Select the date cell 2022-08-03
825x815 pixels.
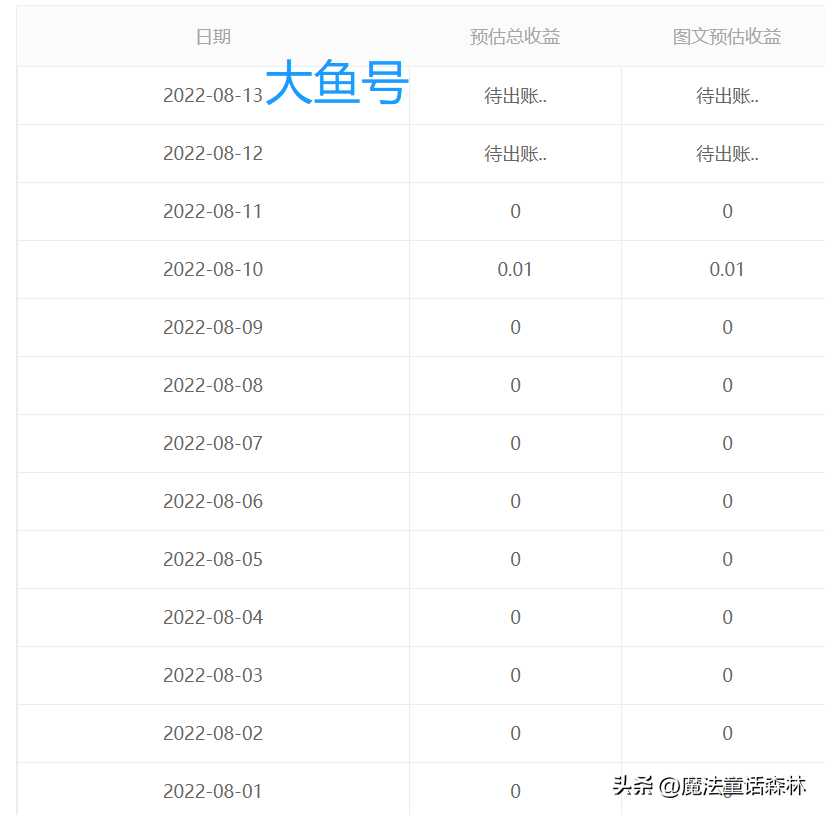pyautogui.click(x=213, y=675)
